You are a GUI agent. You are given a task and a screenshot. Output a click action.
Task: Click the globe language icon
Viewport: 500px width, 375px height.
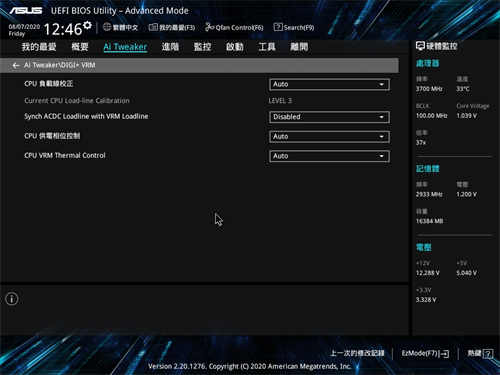(107, 27)
